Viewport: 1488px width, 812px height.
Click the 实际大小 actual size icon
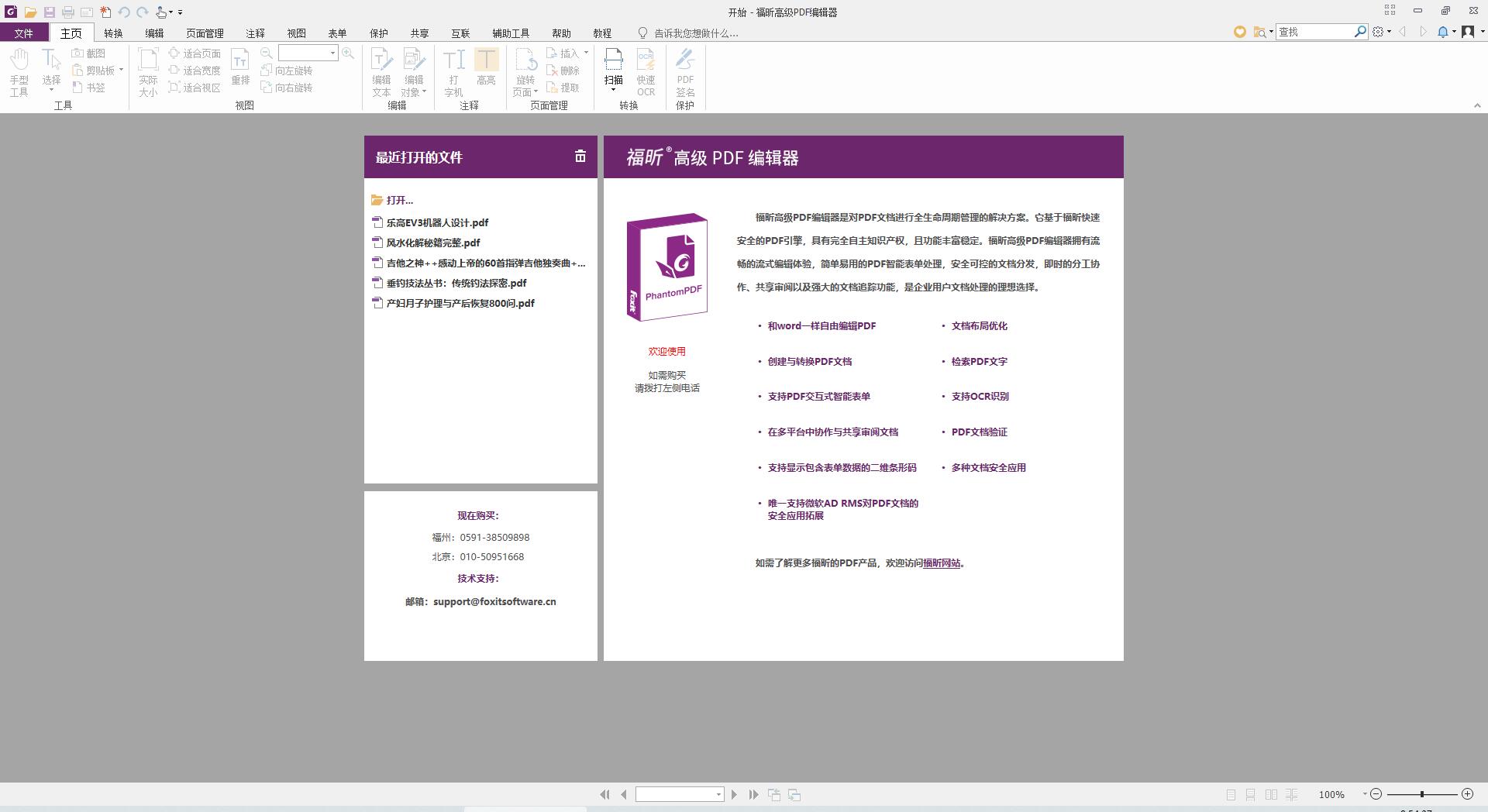148,72
